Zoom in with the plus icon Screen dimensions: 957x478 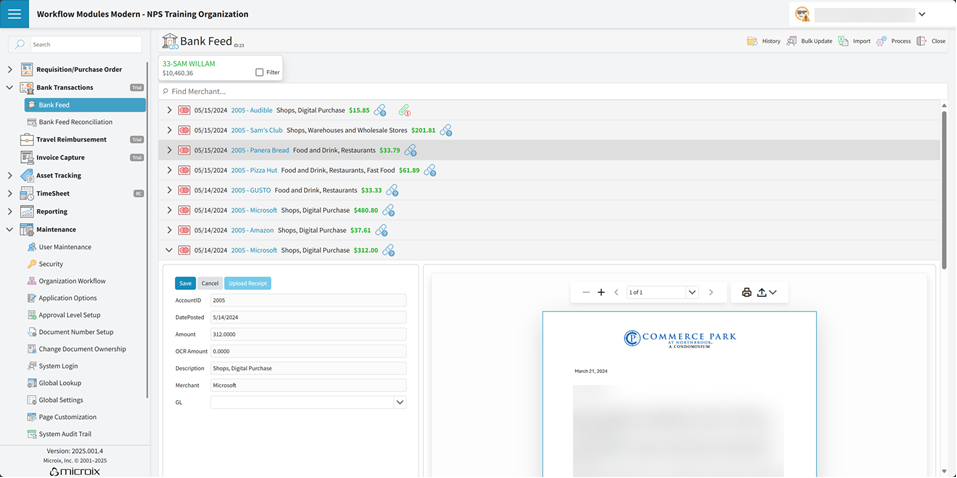click(x=601, y=293)
